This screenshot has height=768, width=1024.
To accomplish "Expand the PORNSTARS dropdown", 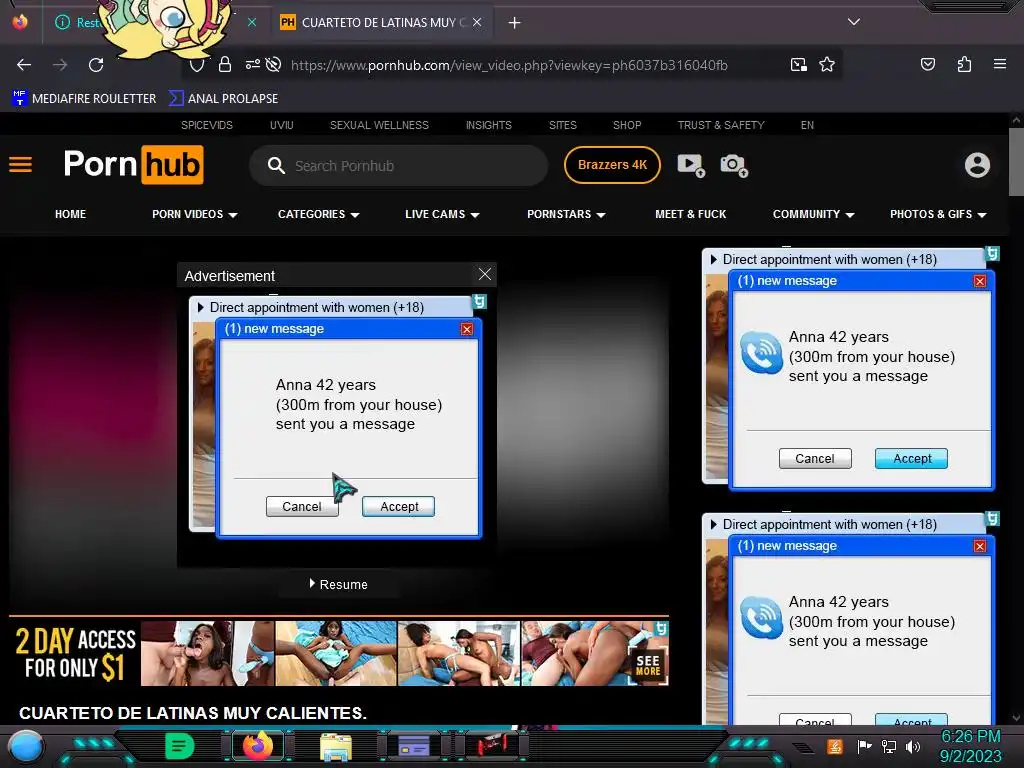I will coord(566,214).
